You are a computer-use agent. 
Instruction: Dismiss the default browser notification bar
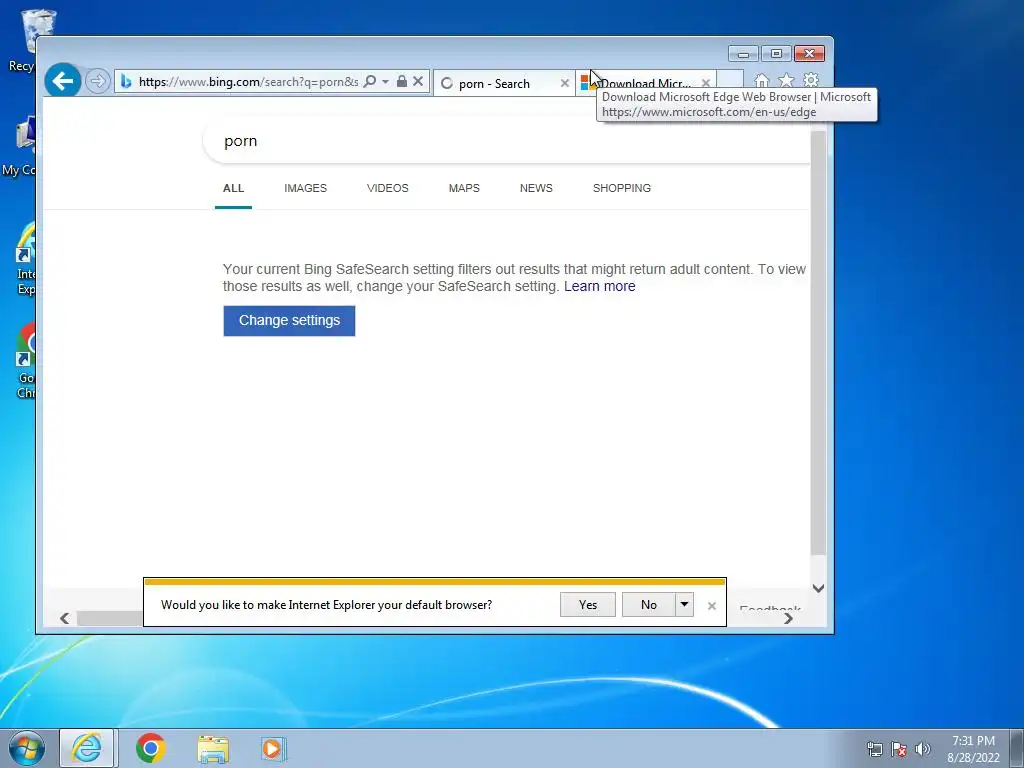(712, 606)
